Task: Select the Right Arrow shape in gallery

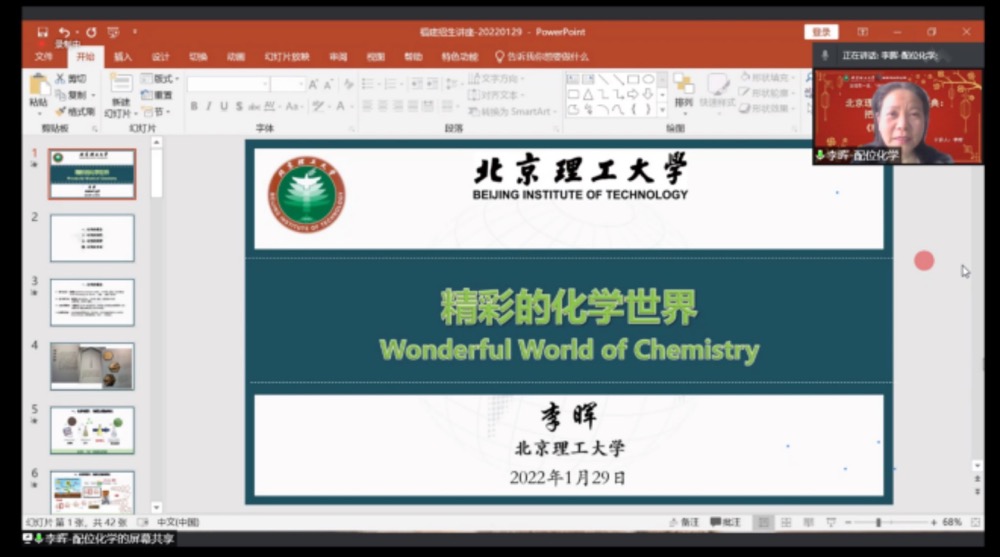Action: [633, 94]
